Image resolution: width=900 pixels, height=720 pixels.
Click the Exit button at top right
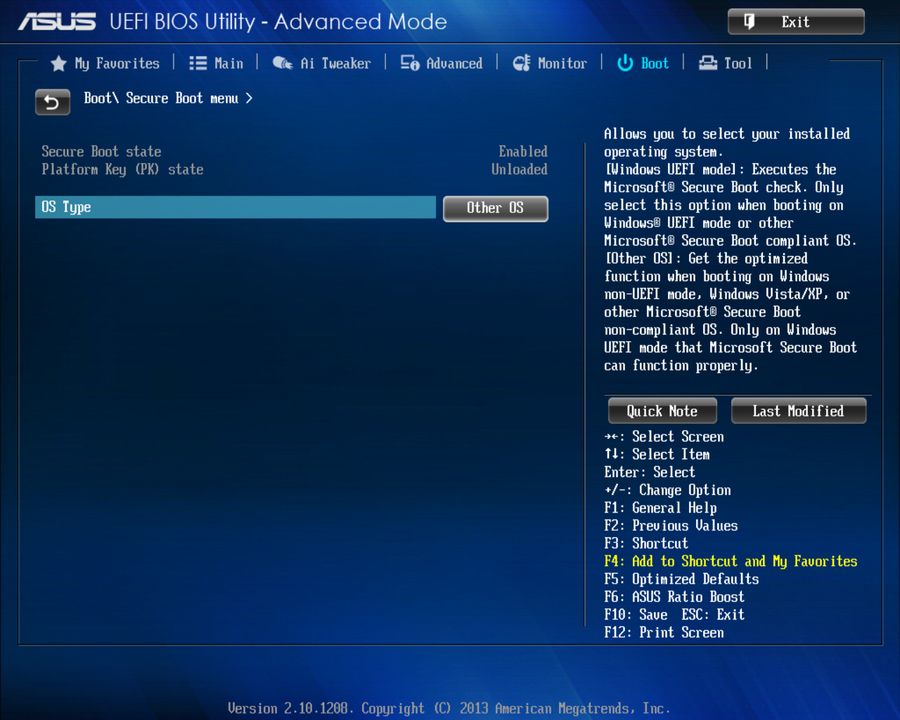coord(796,21)
